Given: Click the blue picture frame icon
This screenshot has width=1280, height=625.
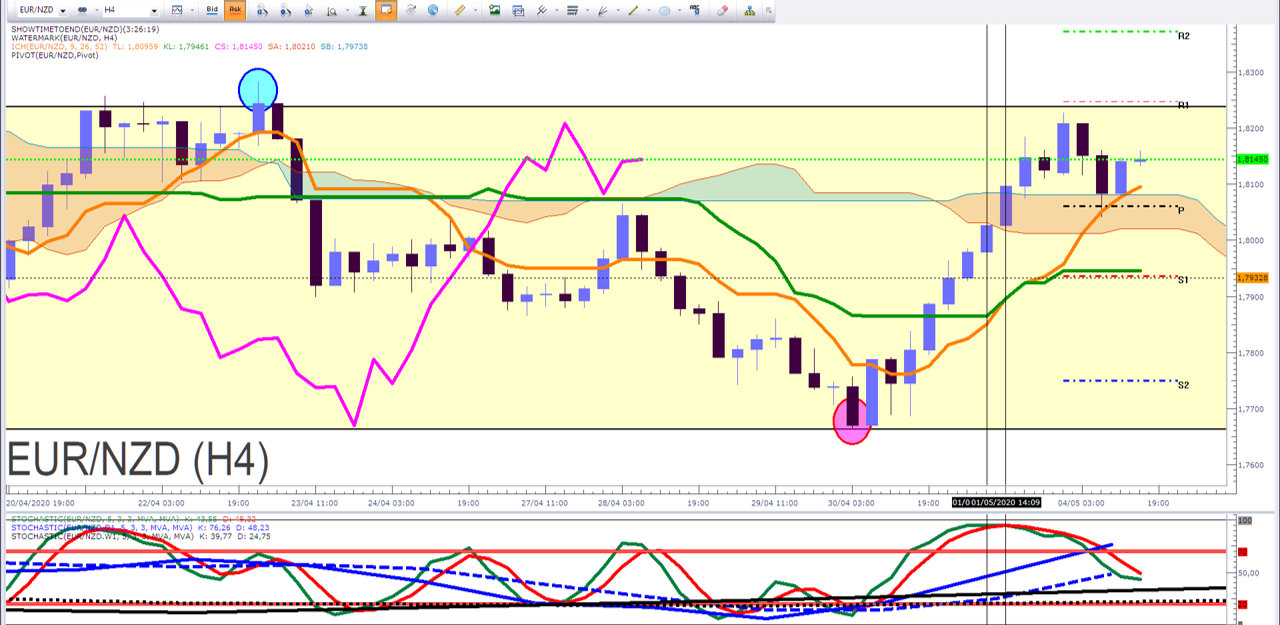Looking at the screenshot, I should pos(518,10).
